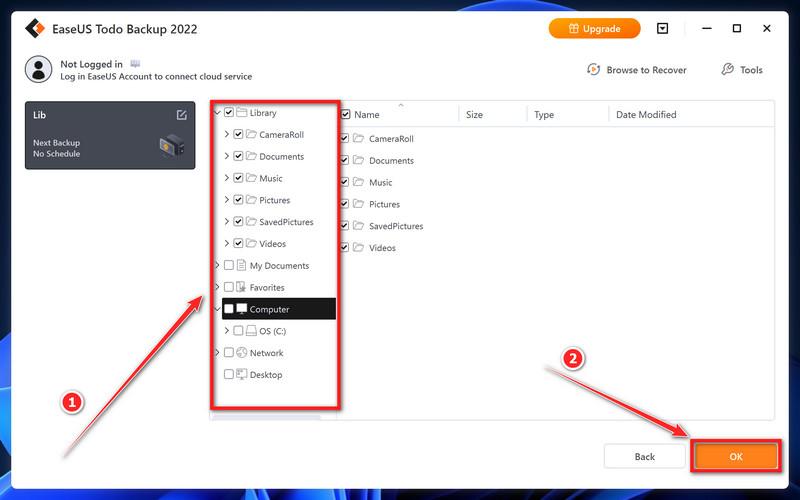
Task: Check the Desktop checkbox
Action: [229, 374]
